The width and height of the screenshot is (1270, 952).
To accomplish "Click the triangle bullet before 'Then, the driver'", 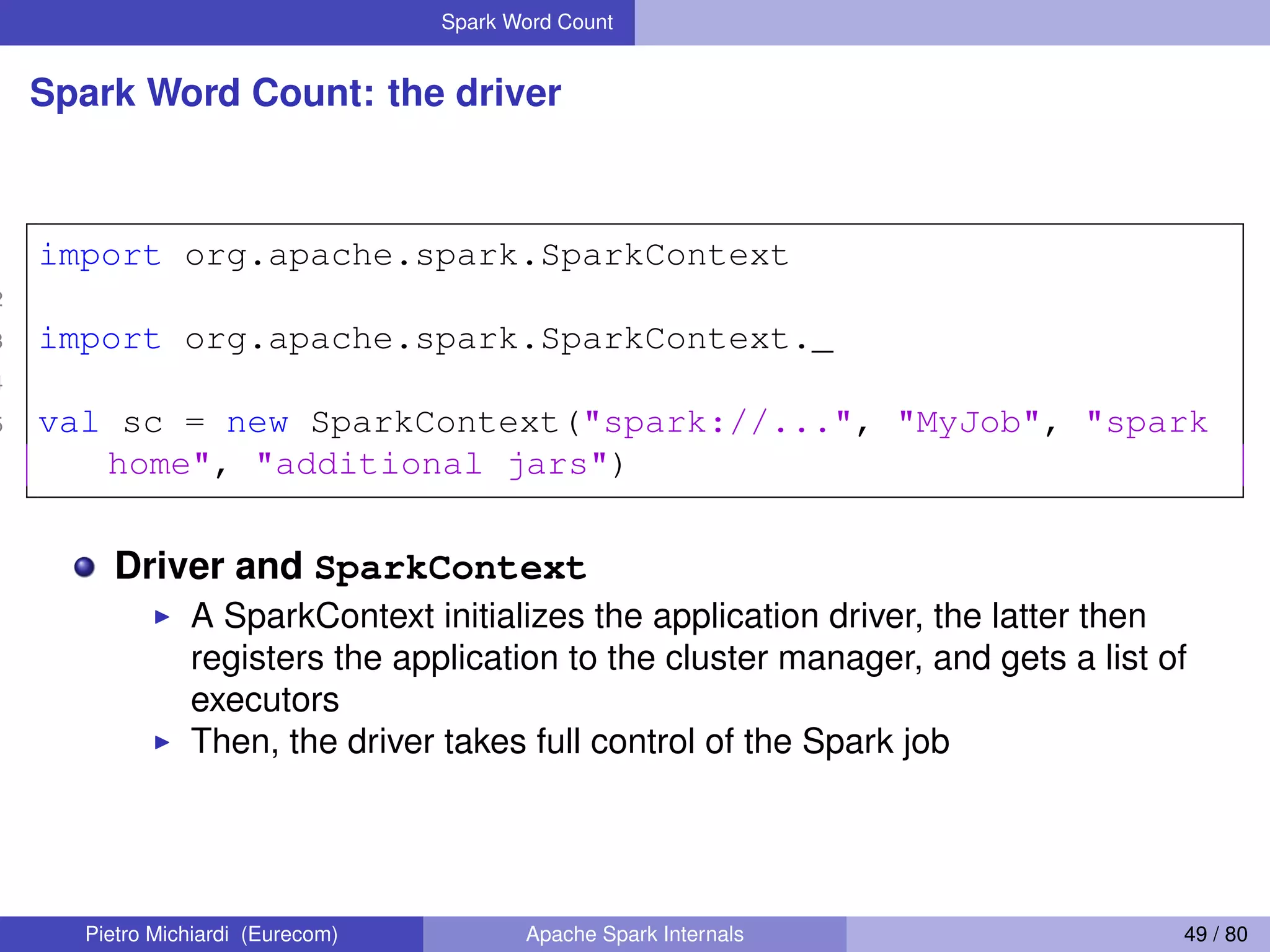I will point(162,742).
